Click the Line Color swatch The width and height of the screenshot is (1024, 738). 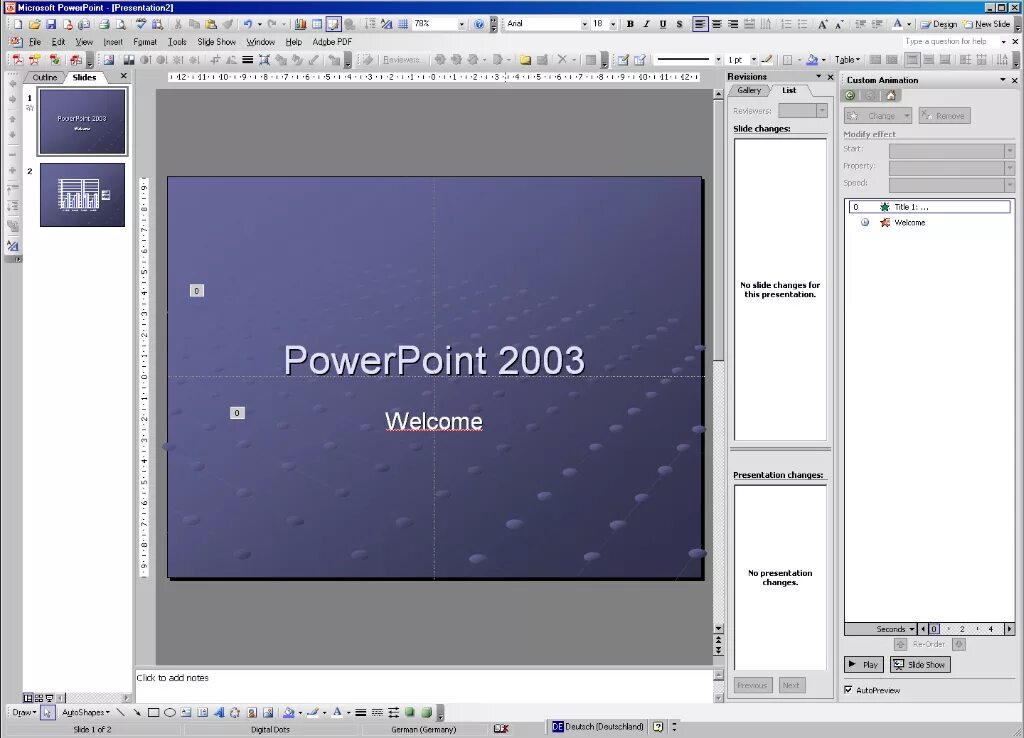point(312,712)
